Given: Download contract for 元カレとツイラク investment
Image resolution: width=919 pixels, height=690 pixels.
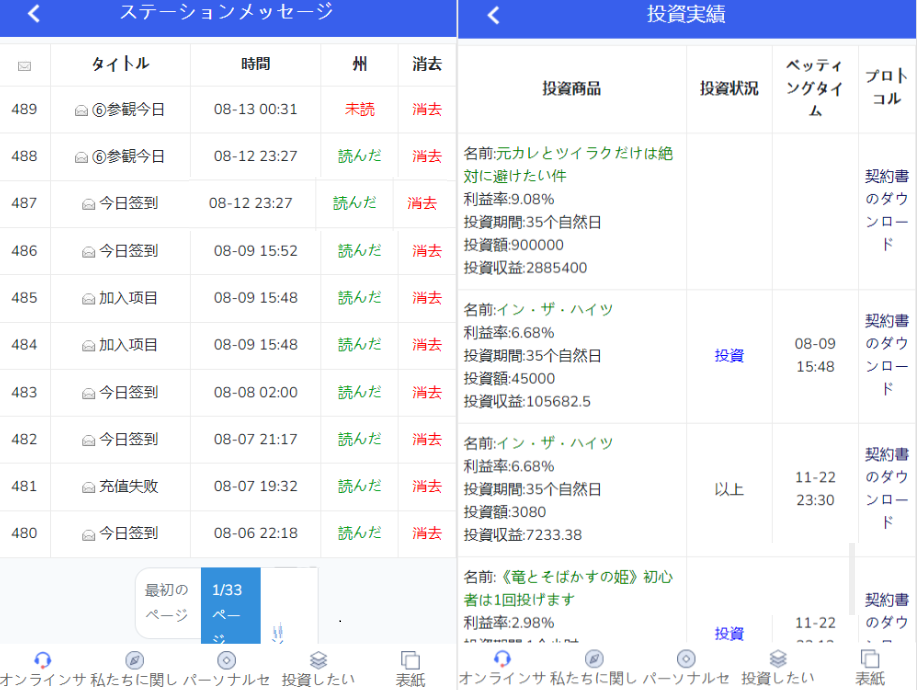Looking at the screenshot, I should coord(887,210).
